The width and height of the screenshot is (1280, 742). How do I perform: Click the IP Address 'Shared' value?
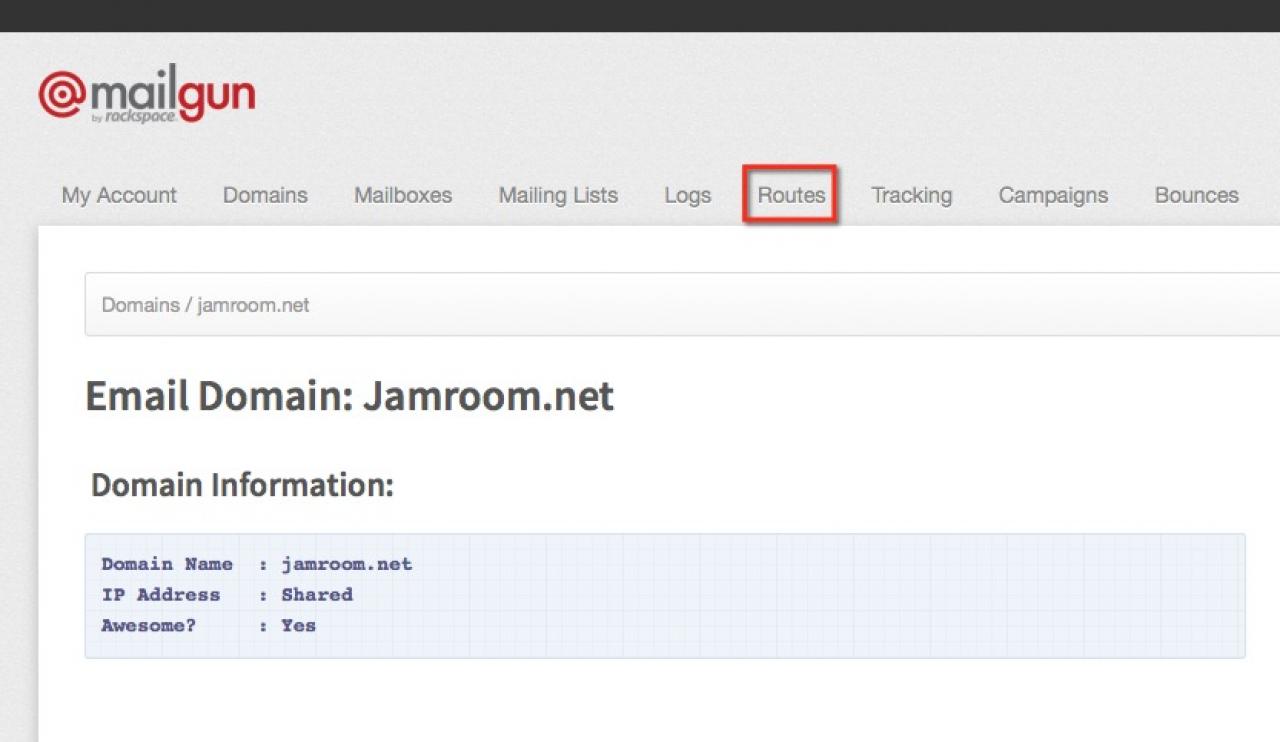pyautogui.click(x=316, y=595)
